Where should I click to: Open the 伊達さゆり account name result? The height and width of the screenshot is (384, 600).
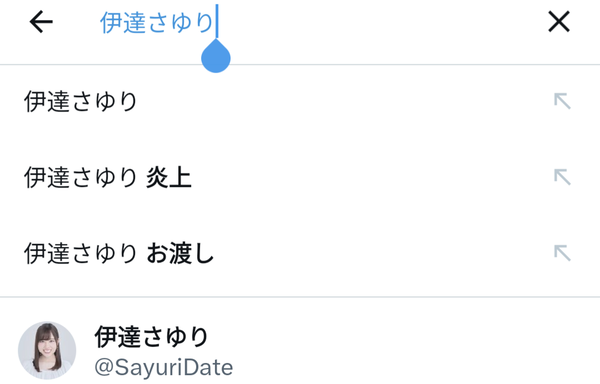coord(152,337)
